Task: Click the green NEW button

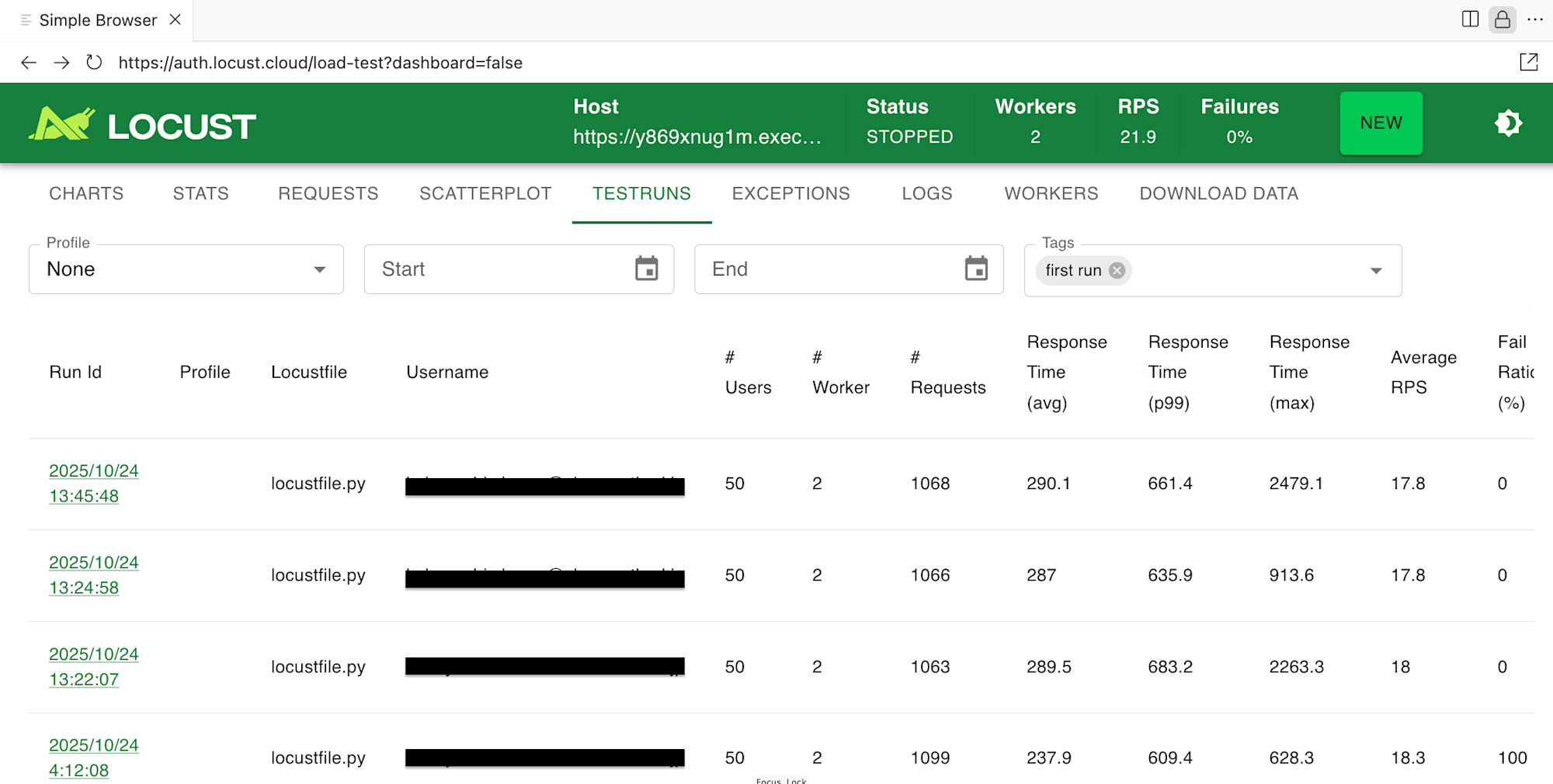Action: [1381, 123]
